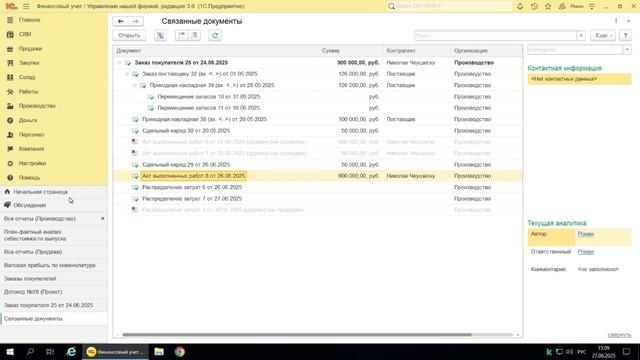This screenshot has width=640, height=360.
Task: Open favorites star
Action: [x=548, y=6]
